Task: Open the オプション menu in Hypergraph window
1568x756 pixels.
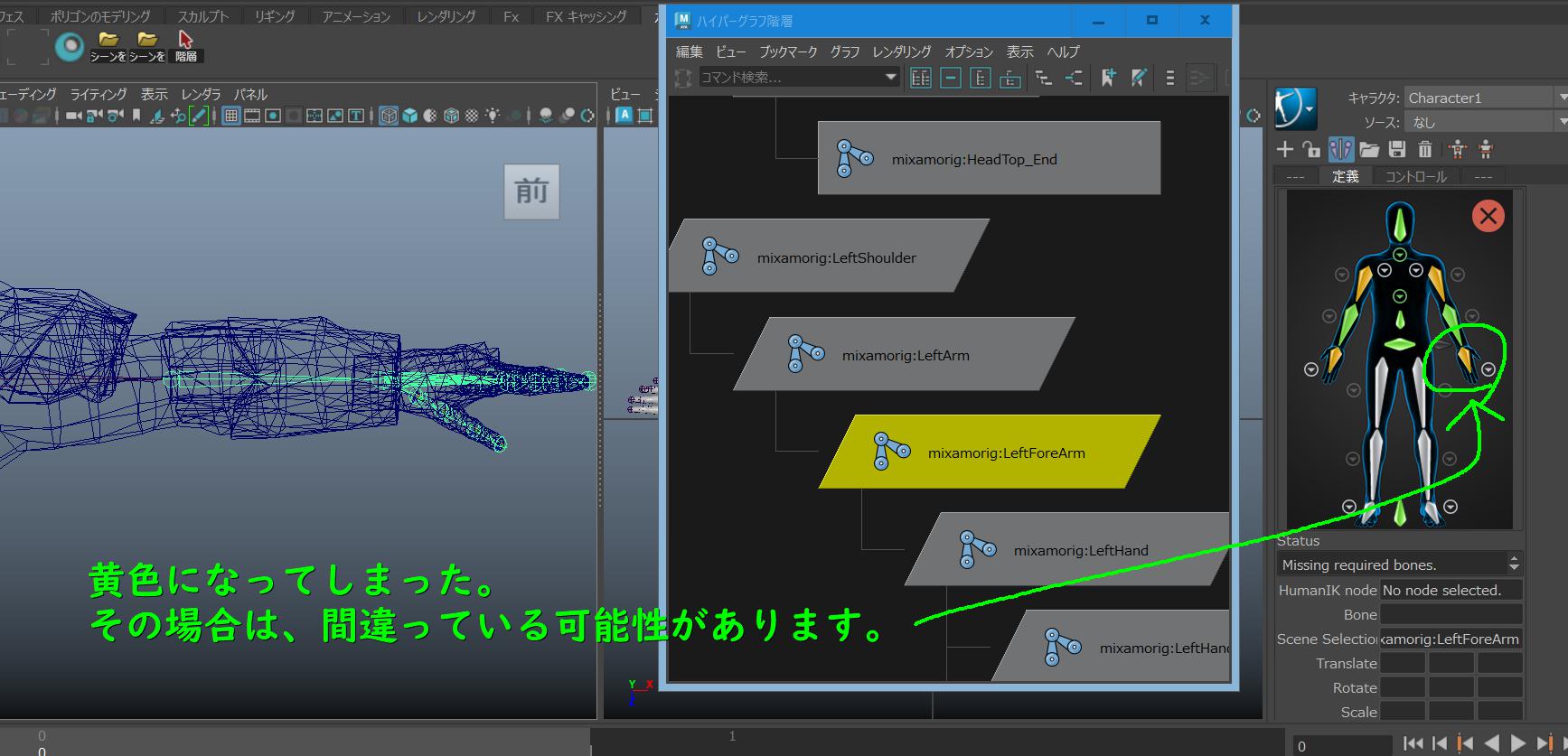Action: pos(969,52)
